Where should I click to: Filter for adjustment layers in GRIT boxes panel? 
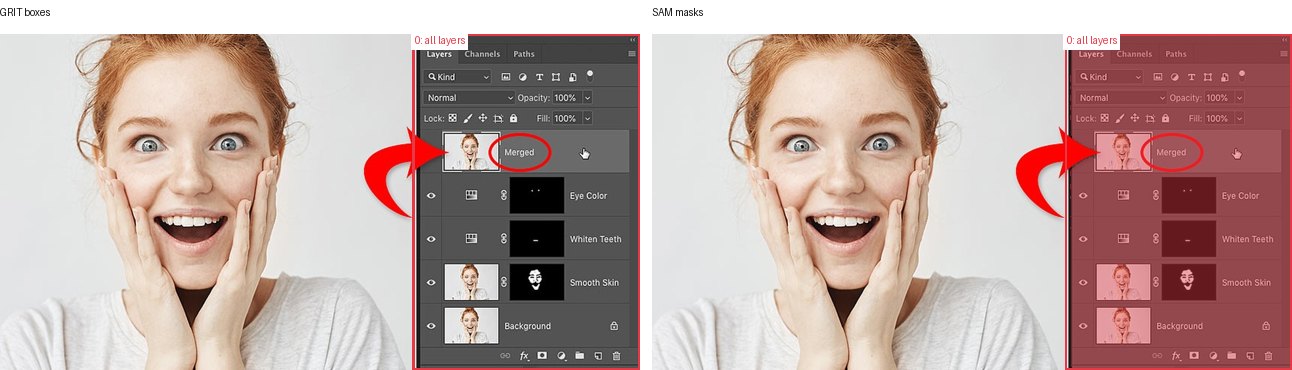point(523,77)
